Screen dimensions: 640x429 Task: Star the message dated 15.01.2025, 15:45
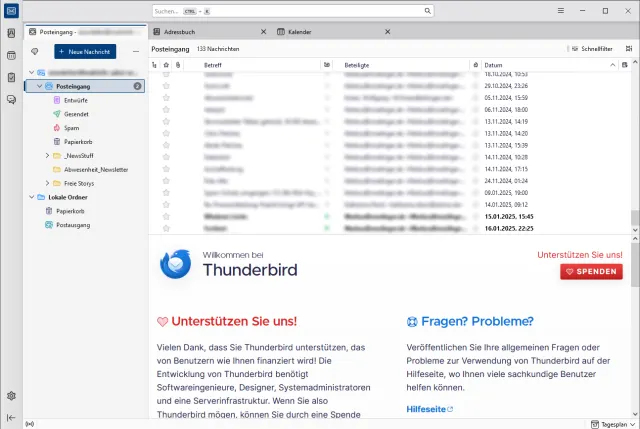(166, 216)
